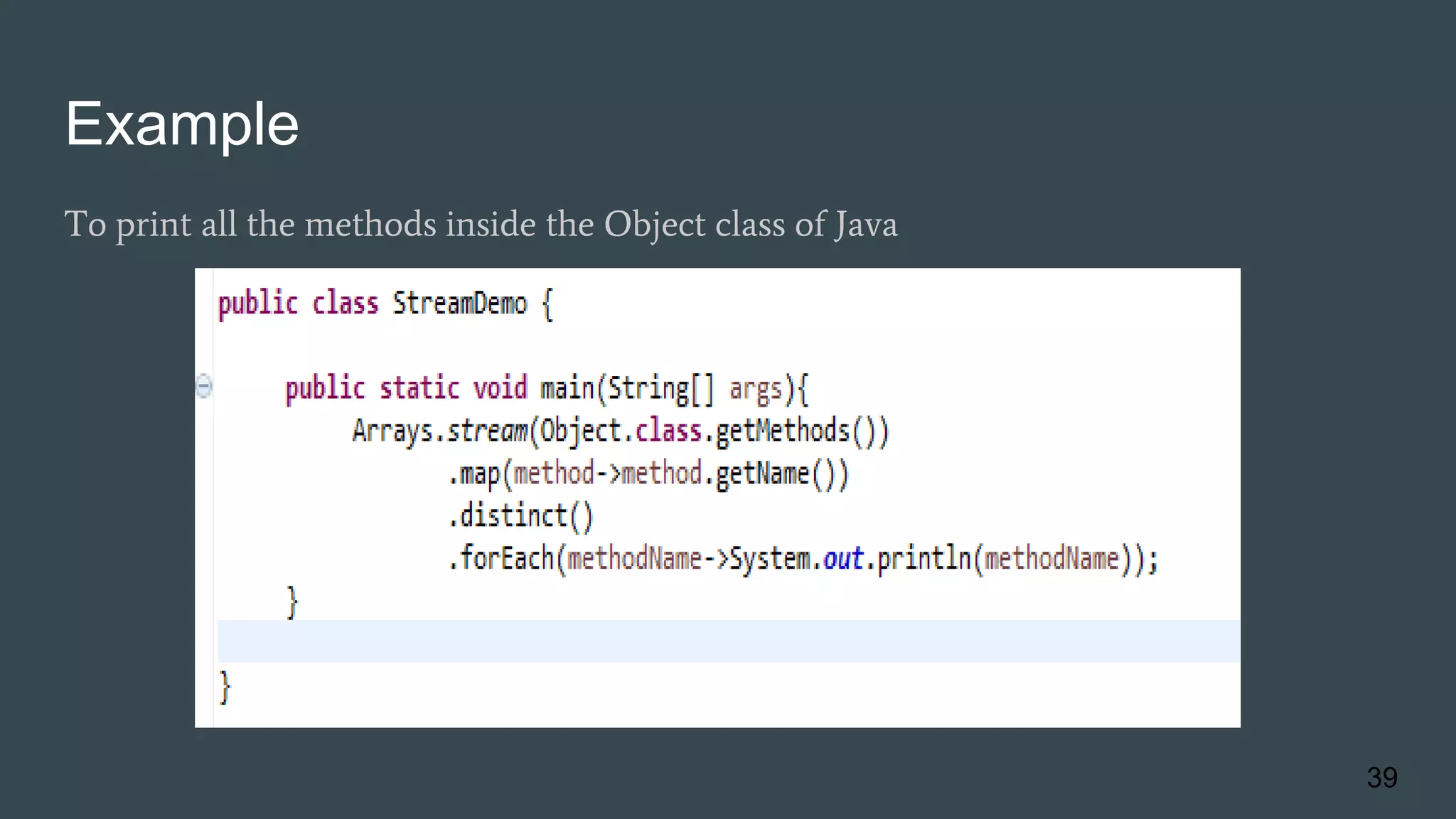Click the 'args' parameter name
The height and width of the screenshot is (819, 1456).
(x=755, y=390)
